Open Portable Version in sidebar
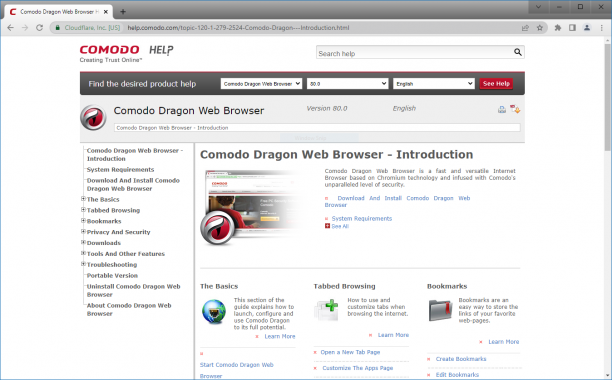Screen dimensions: 612x380 click(112, 275)
